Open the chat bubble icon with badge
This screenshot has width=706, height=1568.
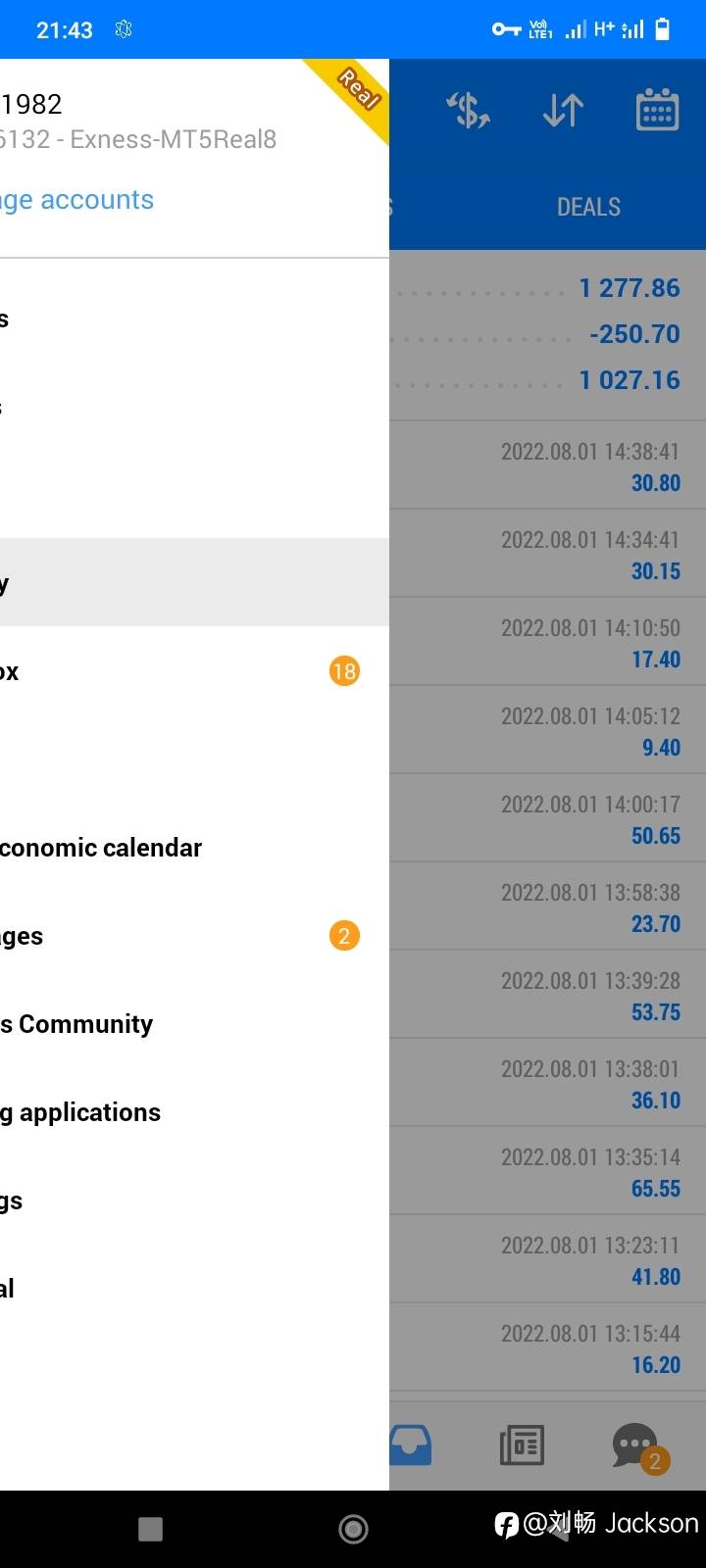(637, 1446)
